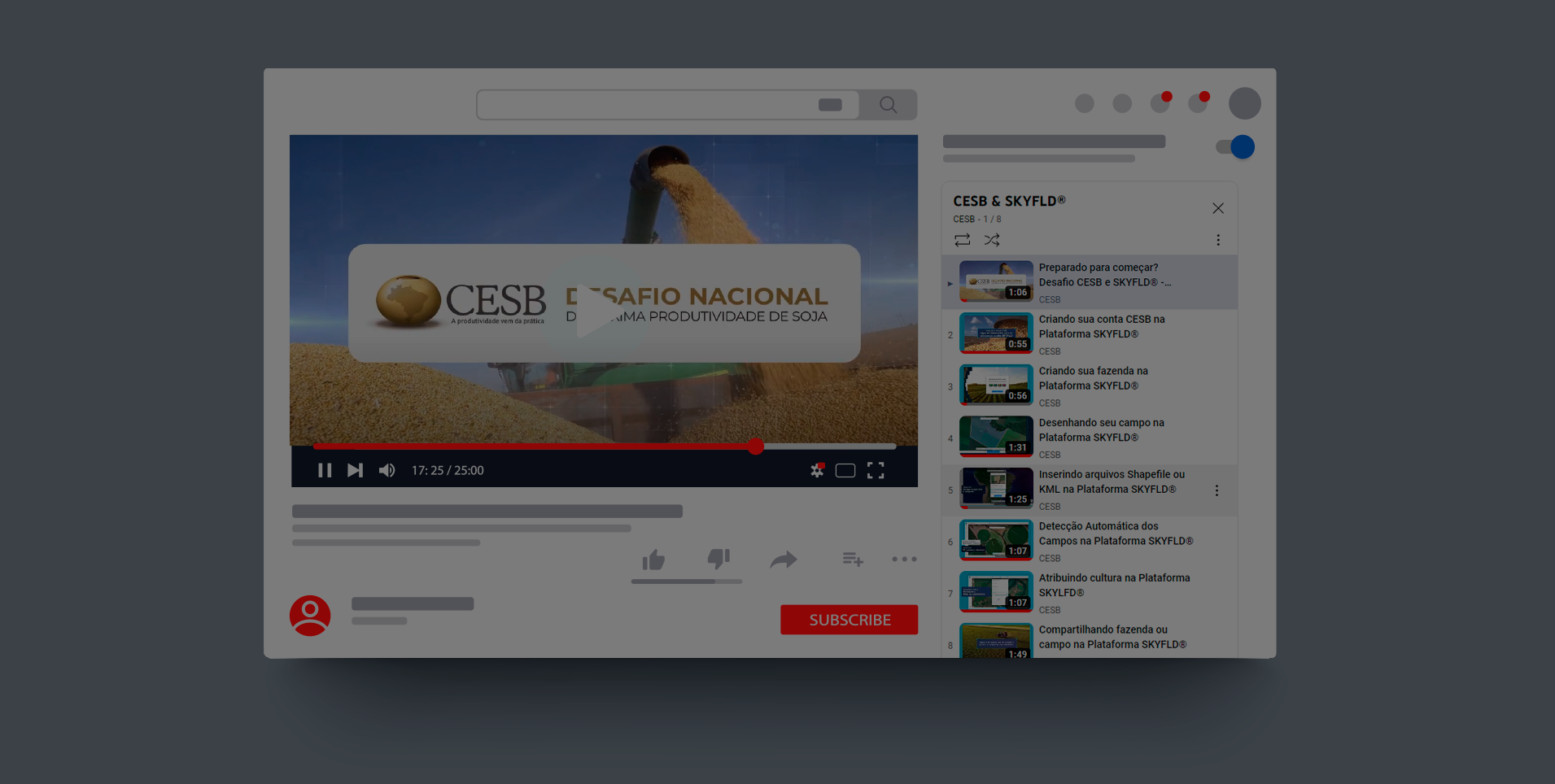Screen dimensions: 1555x784
Task: Open the user account avatar at top right
Action: click(x=1245, y=103)
